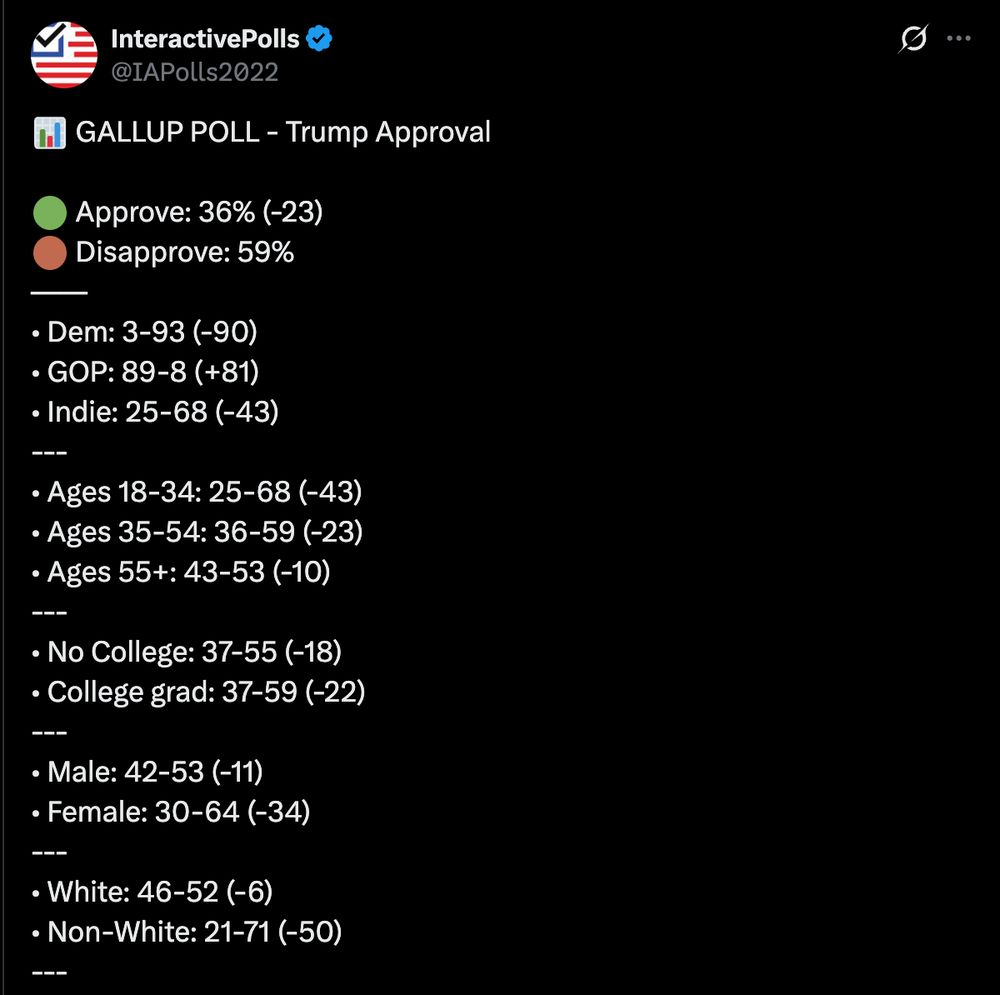The width and height of the screenshot is (1000, 995).
Task: Click the @IAPolls2022 handle
Action: click(196, 72)
